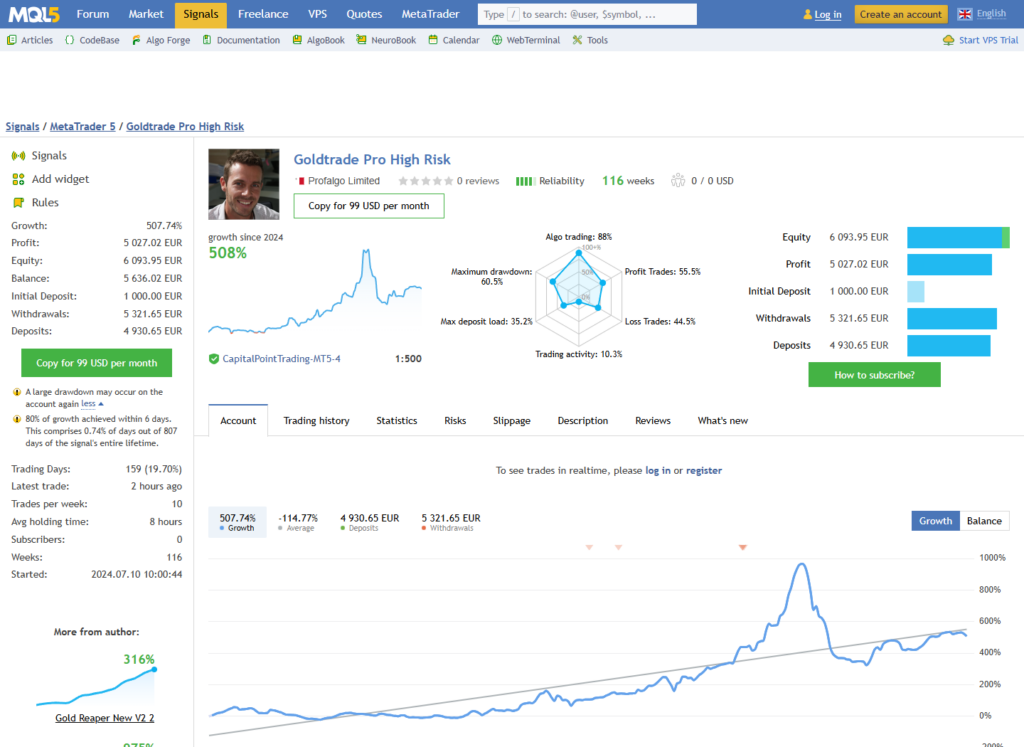Toggle the Withdrawals 5 321.65 EUR series

click(451, 522)
